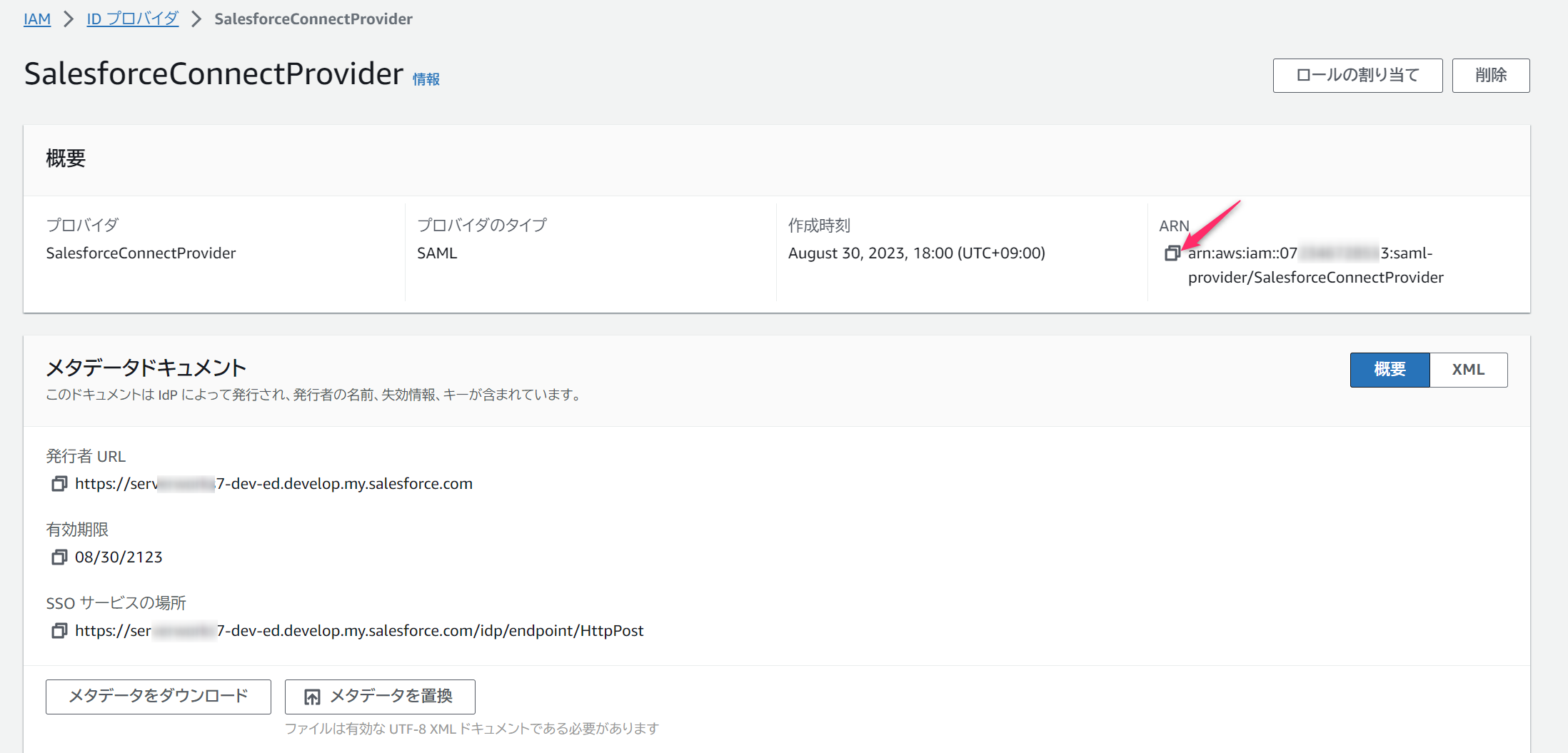The height and width of the screenshot is (753, 1568).
Task: Click the 08/30/2123 expiry value
Action: click(x=119, y=557)
